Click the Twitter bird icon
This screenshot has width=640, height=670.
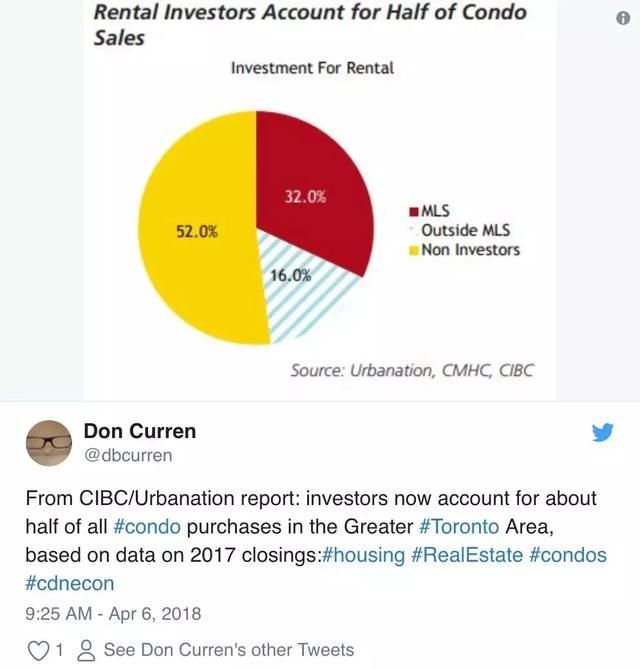[x=602, y=432]
